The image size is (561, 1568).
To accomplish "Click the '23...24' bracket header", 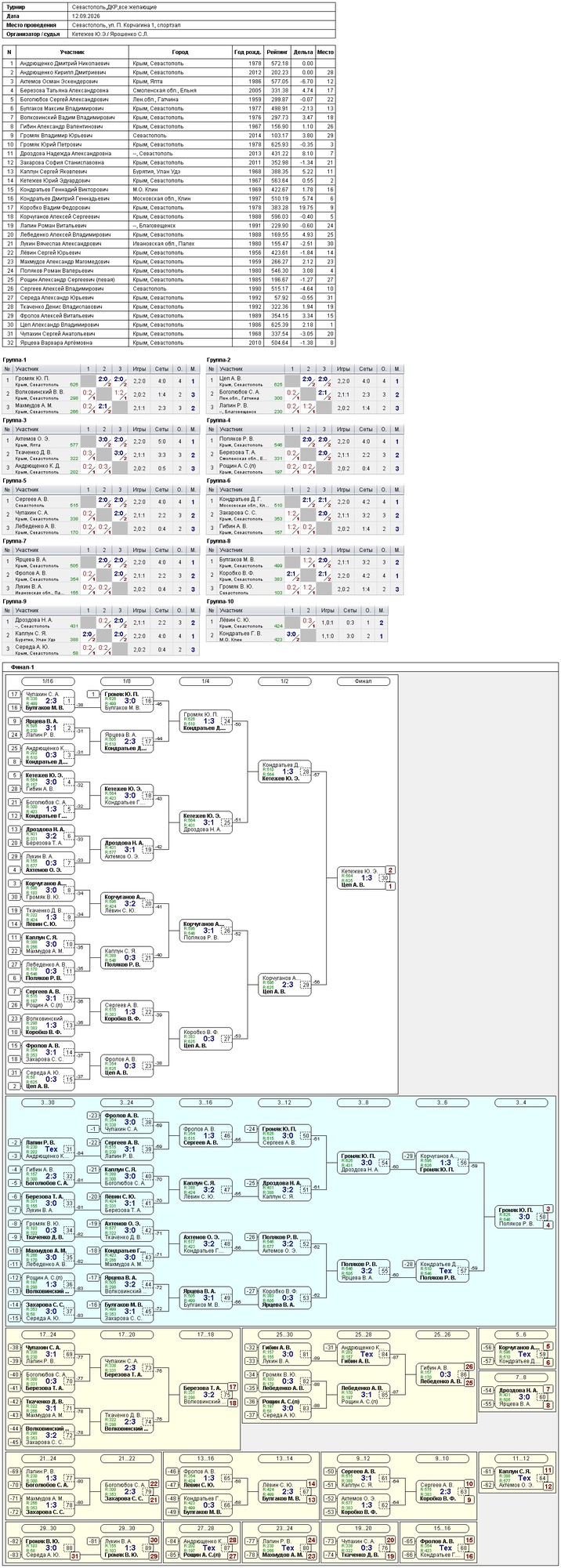I will click(x=284, y=1528).
